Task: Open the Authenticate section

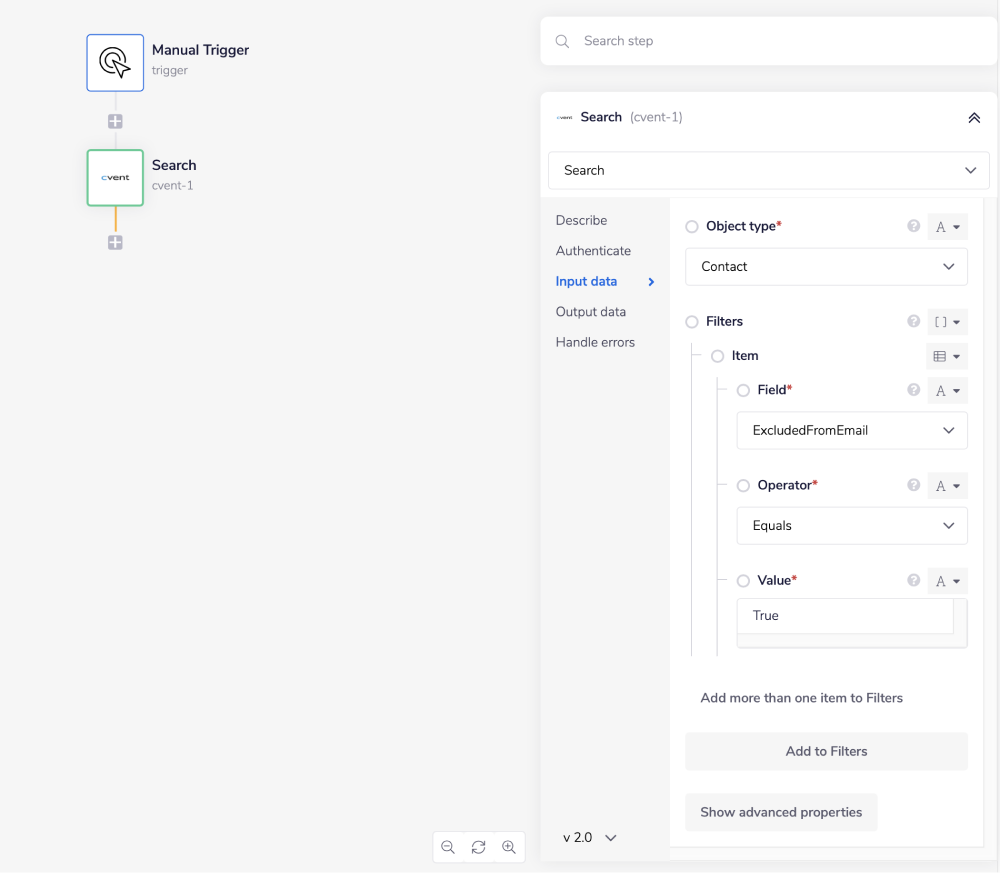Action: [x=593, y=251]
